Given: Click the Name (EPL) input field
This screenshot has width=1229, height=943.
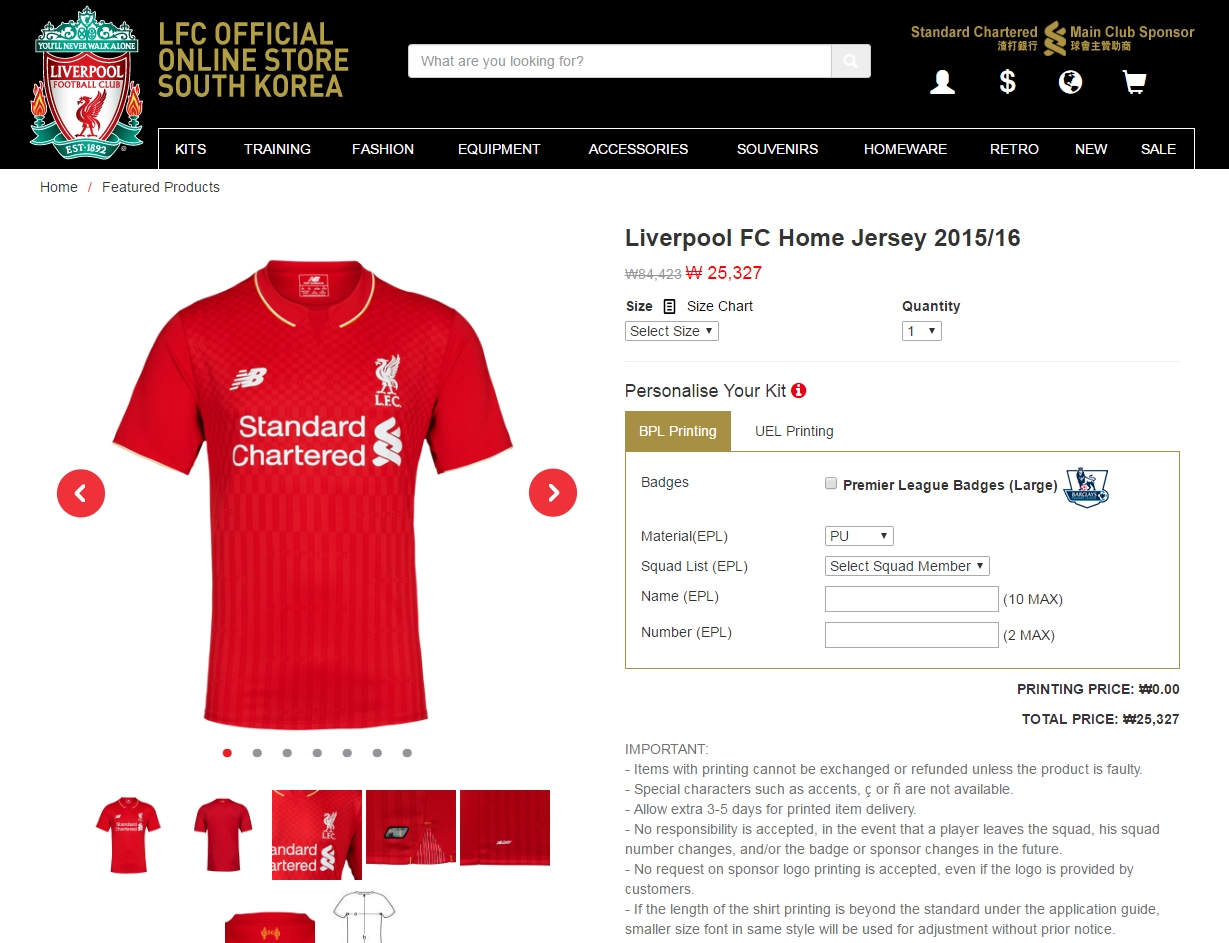Looking at the screenshot, I should coord(912,599).
